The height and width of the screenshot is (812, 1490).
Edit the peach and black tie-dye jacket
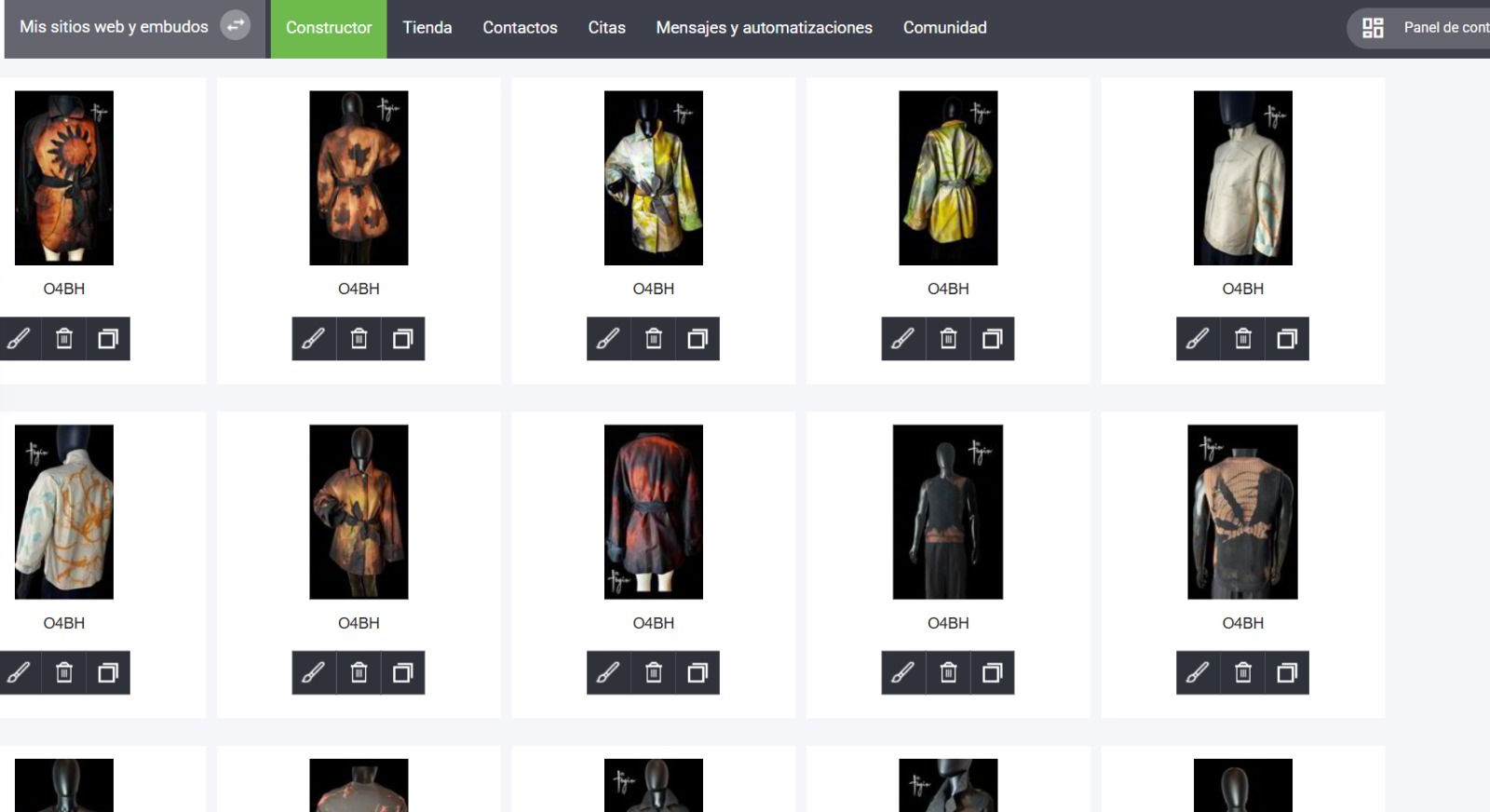(1199, 672)
